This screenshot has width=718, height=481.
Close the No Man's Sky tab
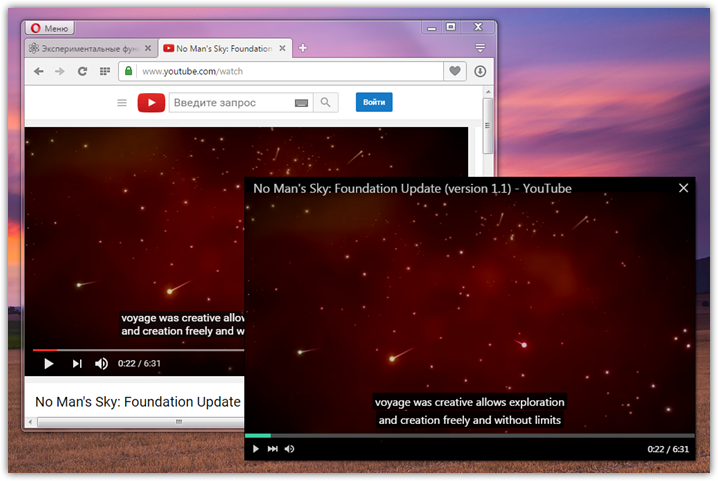click(x=283, y=48)
